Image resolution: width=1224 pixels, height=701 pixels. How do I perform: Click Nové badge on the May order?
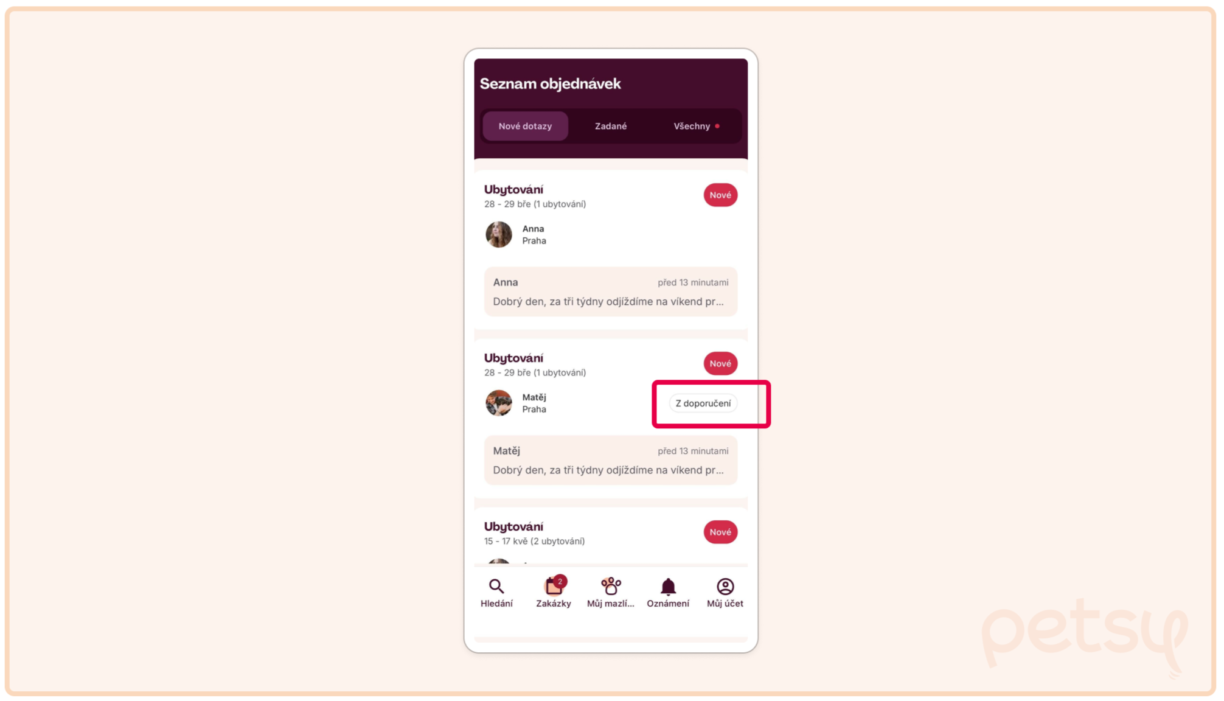[x=720, y=532]
